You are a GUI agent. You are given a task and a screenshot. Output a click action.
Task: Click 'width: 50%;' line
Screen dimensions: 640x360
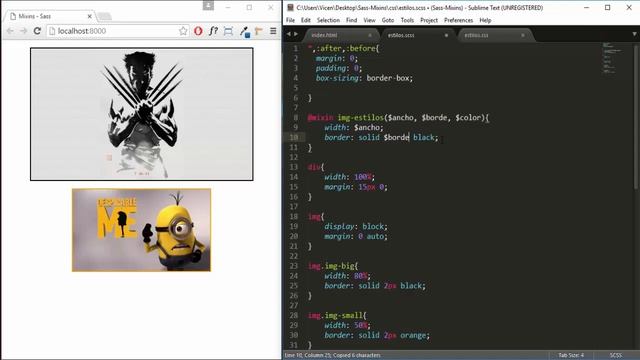point(347,325)
